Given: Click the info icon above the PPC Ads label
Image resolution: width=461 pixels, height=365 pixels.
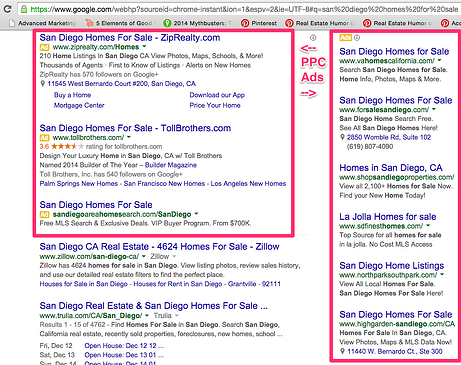Looking at the screenshot, I should click(x=313, y=38).
